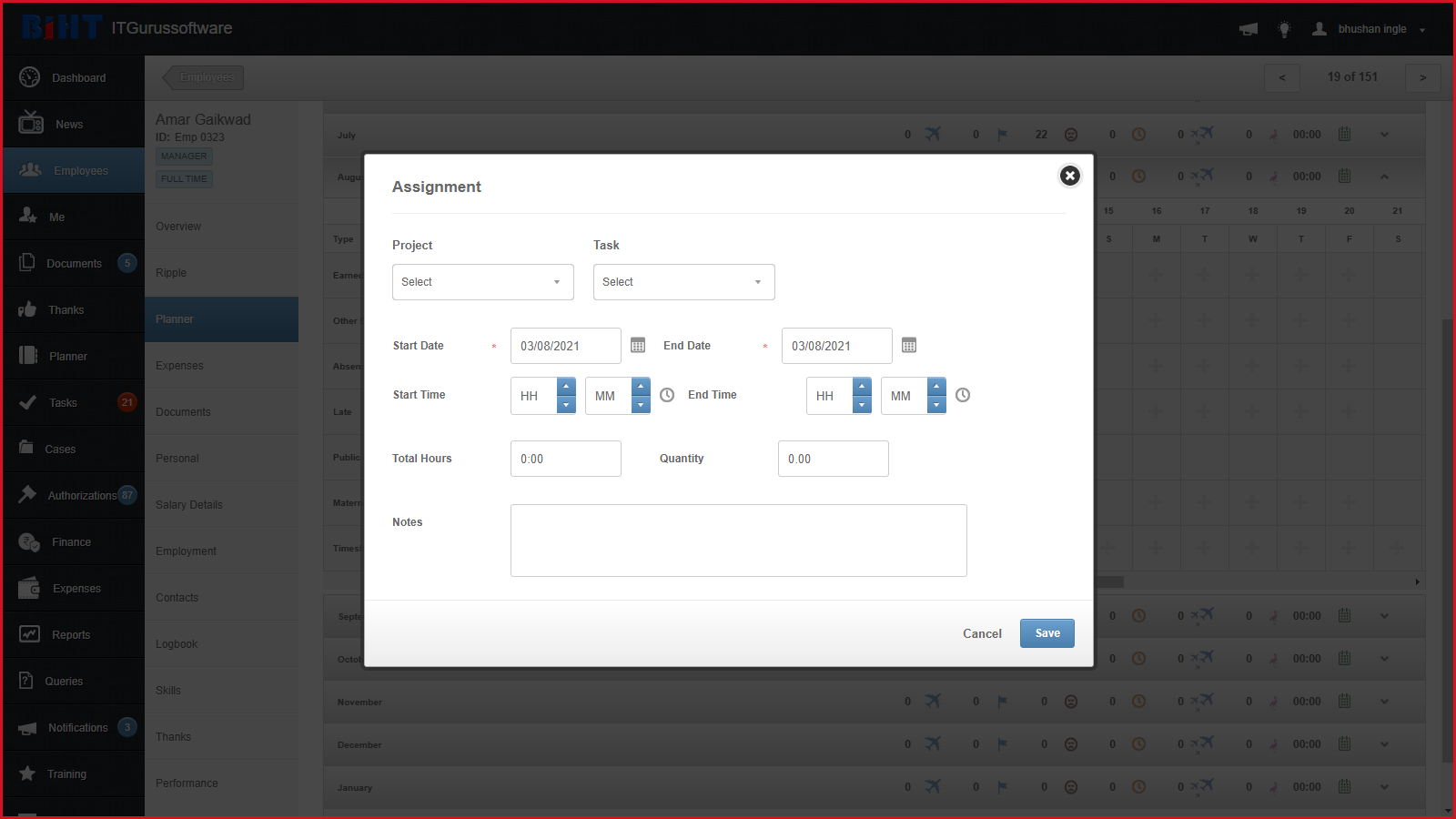The width and height of the screenshot is (1456, 819).
Task: Expand the July month row
Action: [x=1384, y=135]
